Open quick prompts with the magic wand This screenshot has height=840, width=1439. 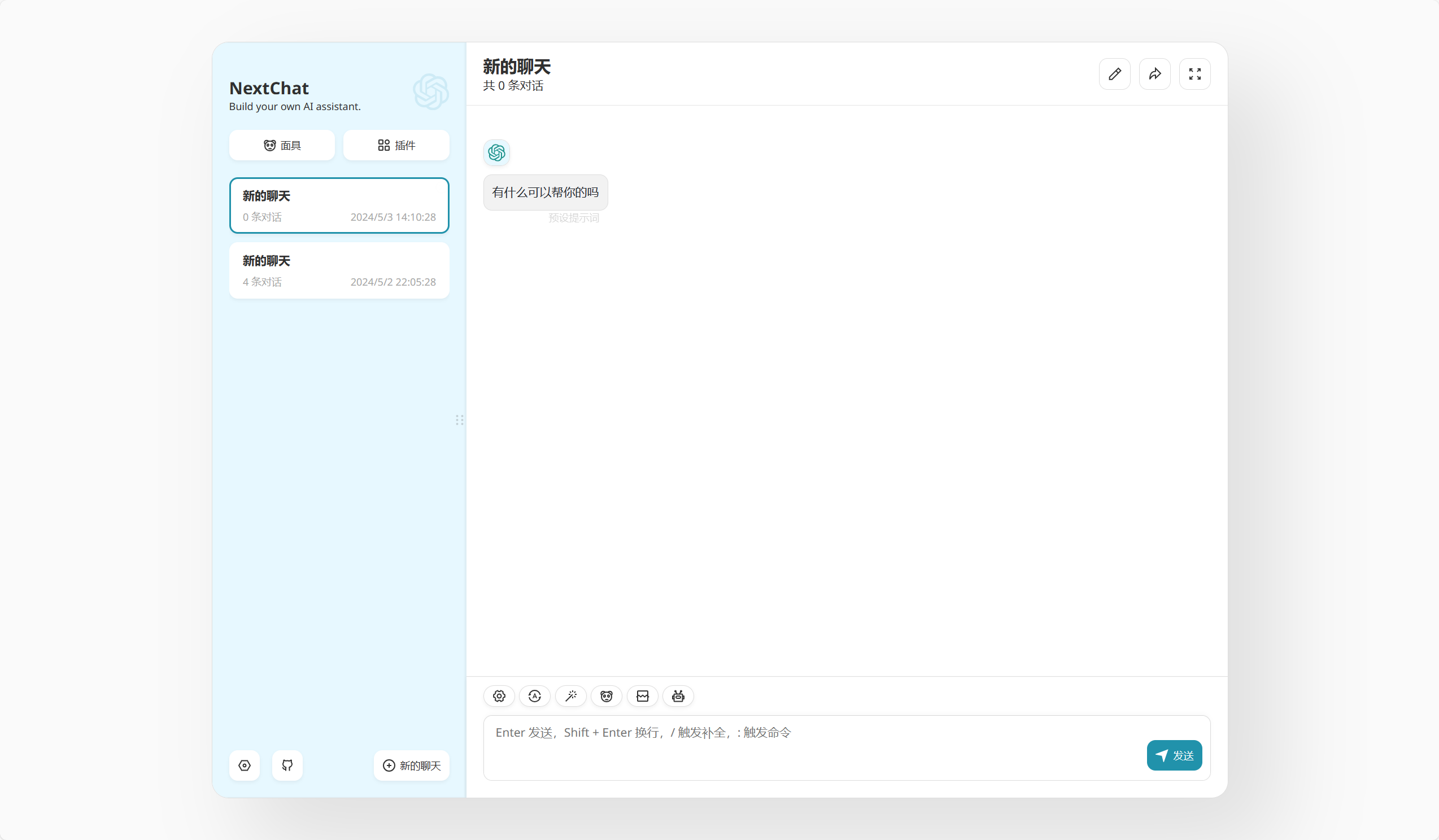pos(571,696)
